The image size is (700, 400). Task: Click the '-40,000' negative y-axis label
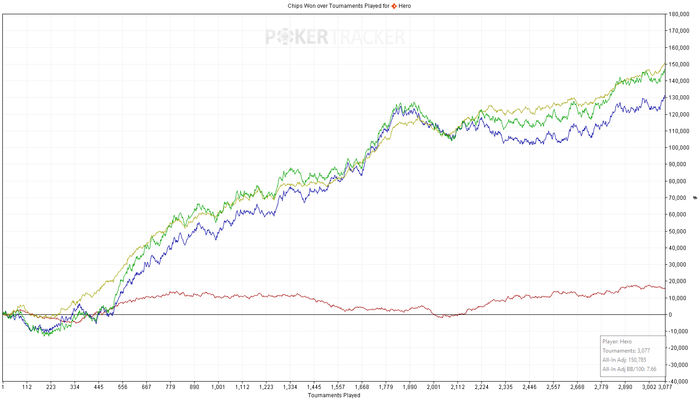(x=679, y=381)
